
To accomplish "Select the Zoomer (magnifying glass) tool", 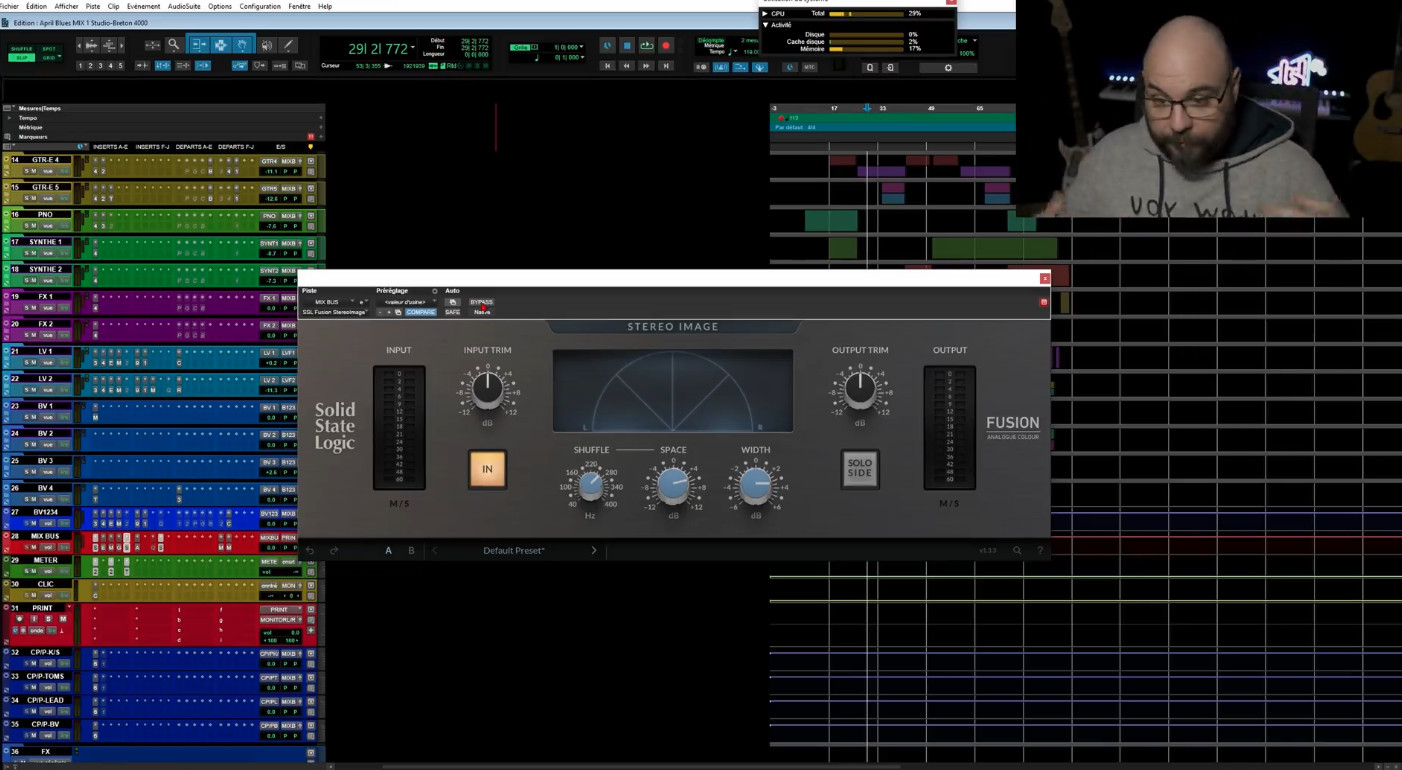I will coord(173,45).
